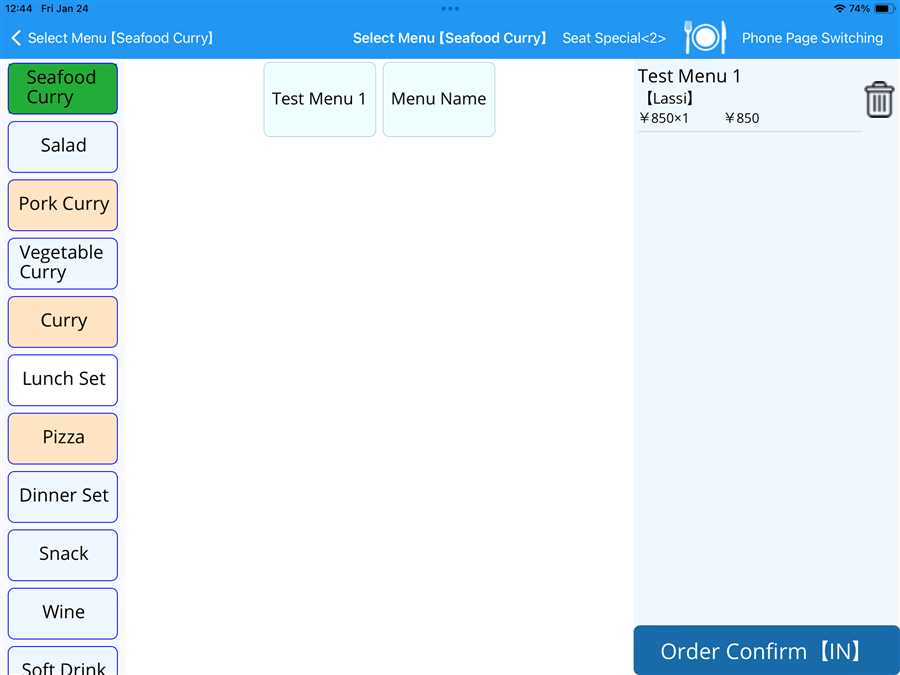Add Test Menu 1 to the order
Screen dimensions: 900x675
click(x=319, y=99)
